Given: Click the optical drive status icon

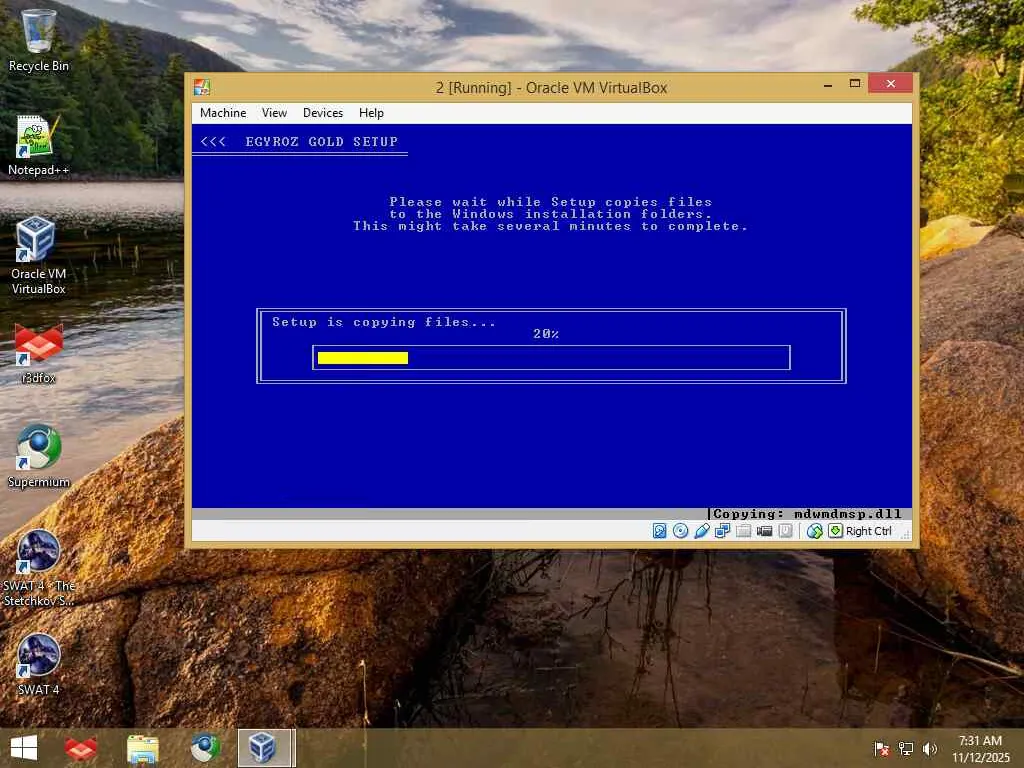Looking at the screenshot, I should 680,531.
